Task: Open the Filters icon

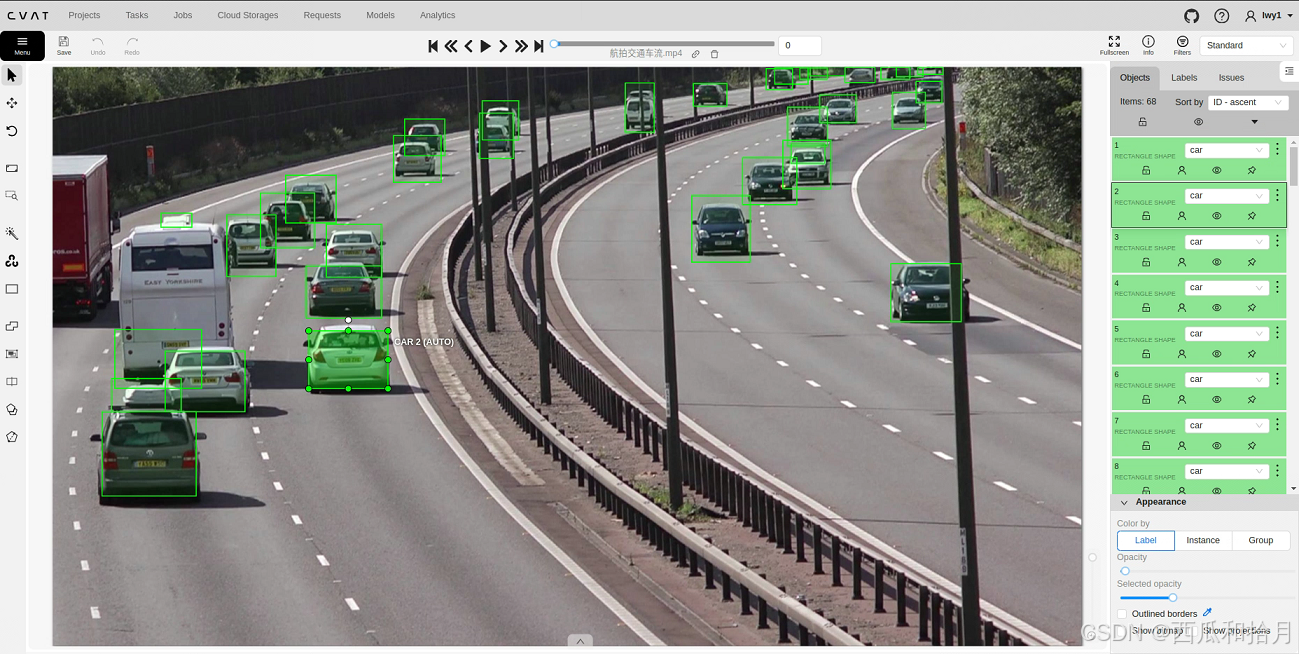Action: pos(1182,45)
